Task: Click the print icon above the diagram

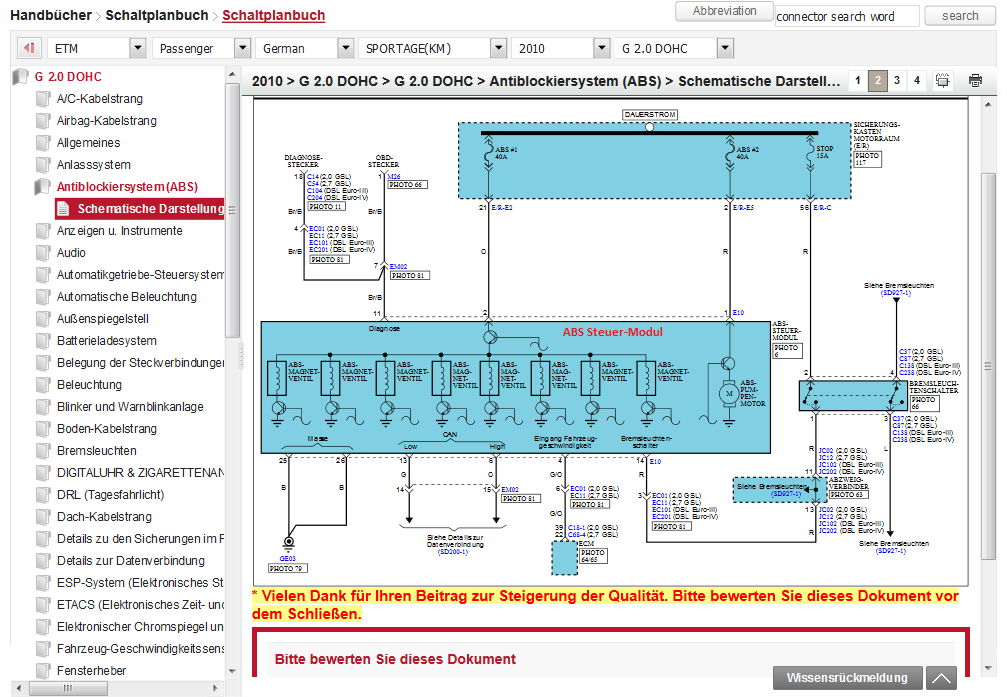Action: click(x=975, y=81)
